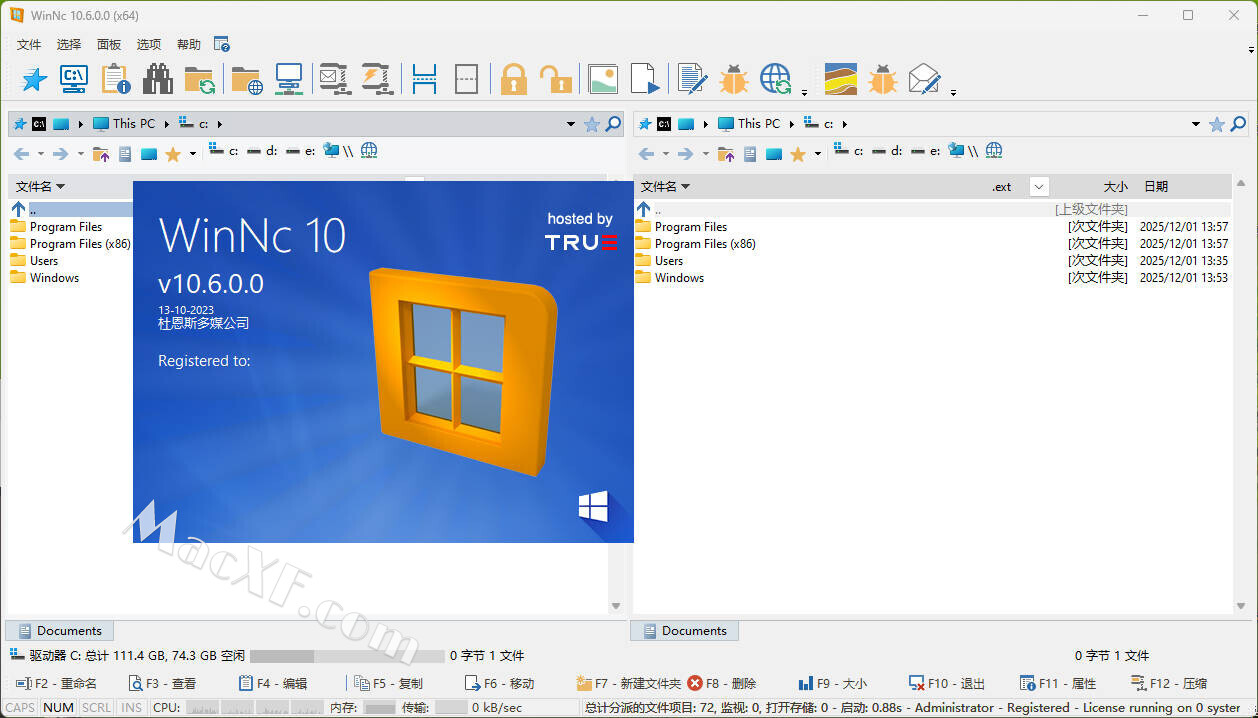Click the folder synchronize icon in toolbar

(x=199, y=79)
